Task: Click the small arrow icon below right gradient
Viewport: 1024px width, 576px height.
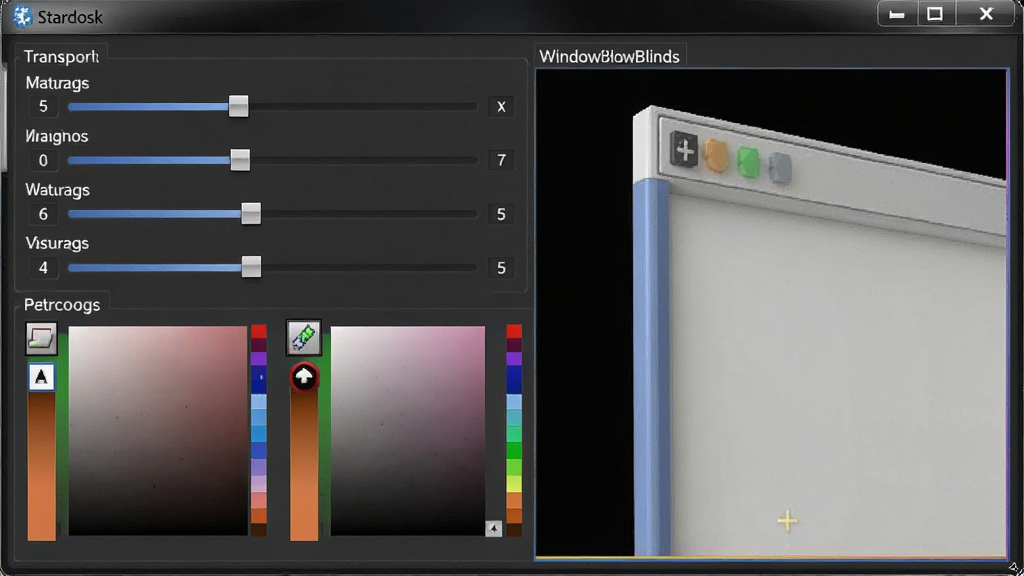Action: coord(494,528)
